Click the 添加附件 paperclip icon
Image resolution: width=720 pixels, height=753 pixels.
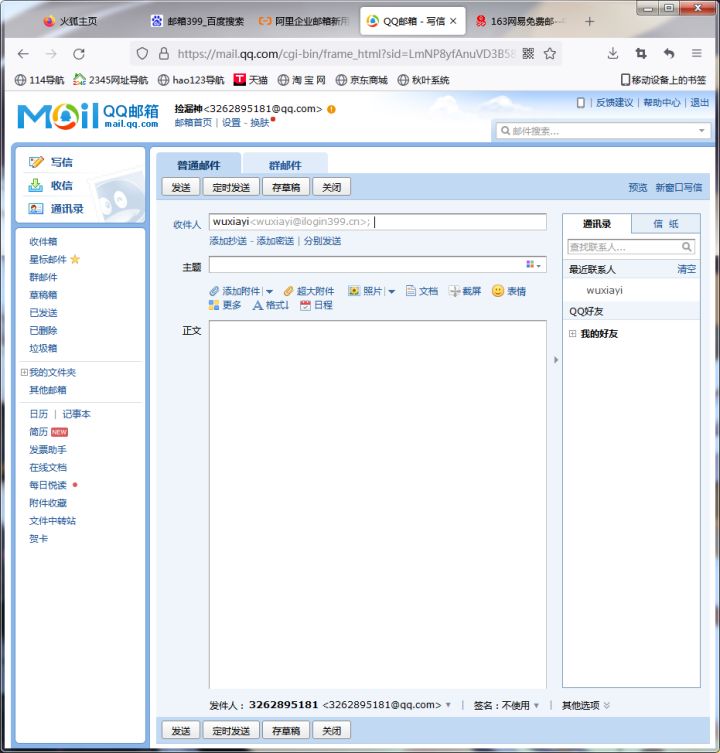pos(214,291)
